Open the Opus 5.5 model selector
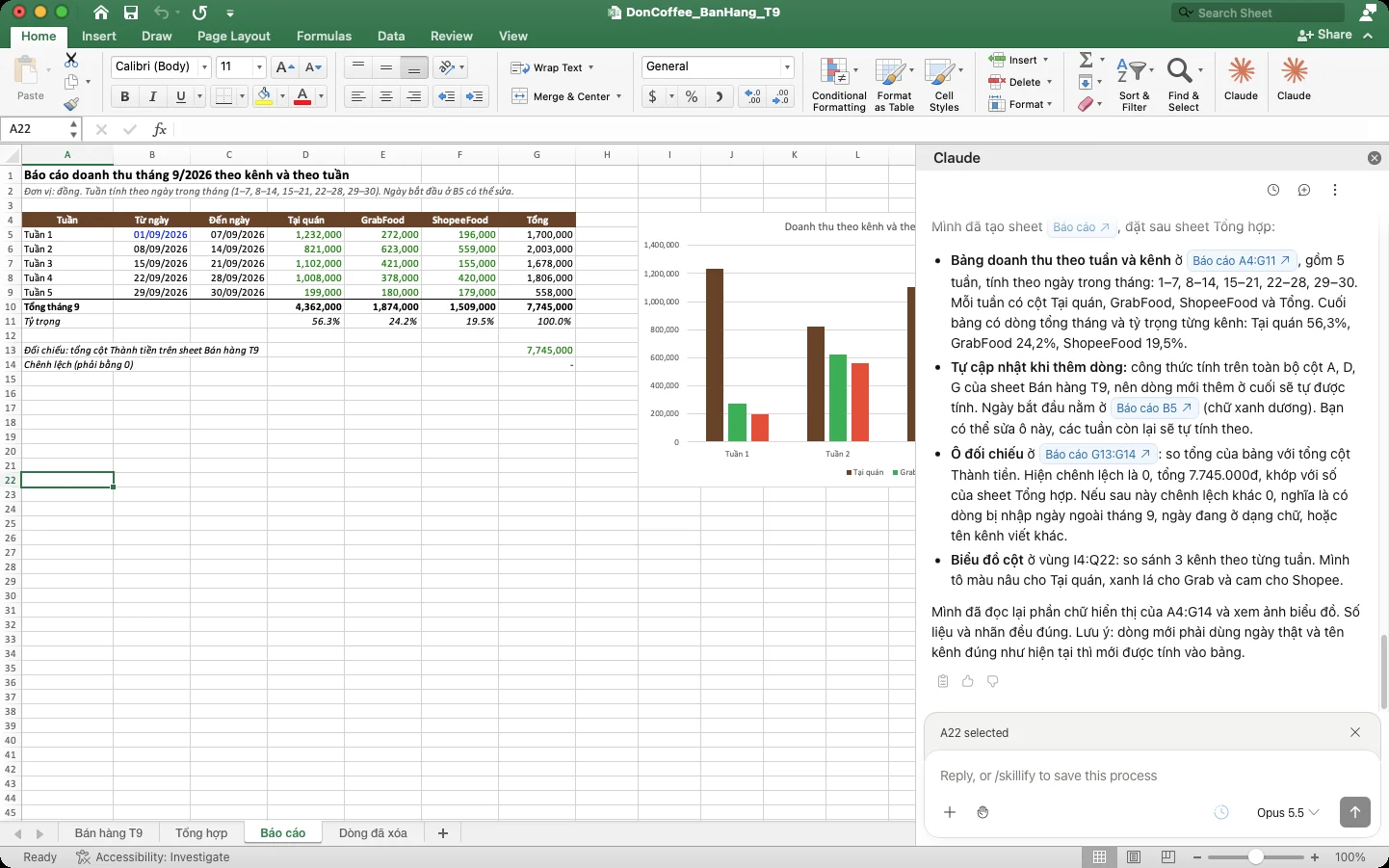The height and width of the screenshot is (868, 1389). 1287,812
